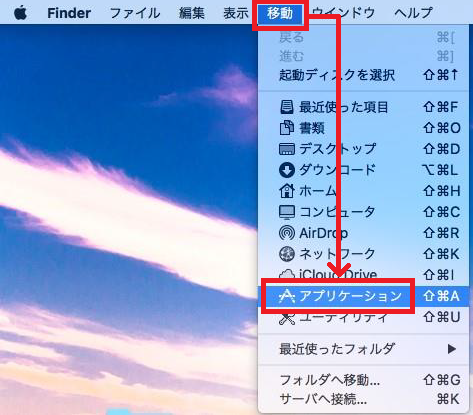
Task: Open the ファイル menu
Action: (x=135, y=13)
